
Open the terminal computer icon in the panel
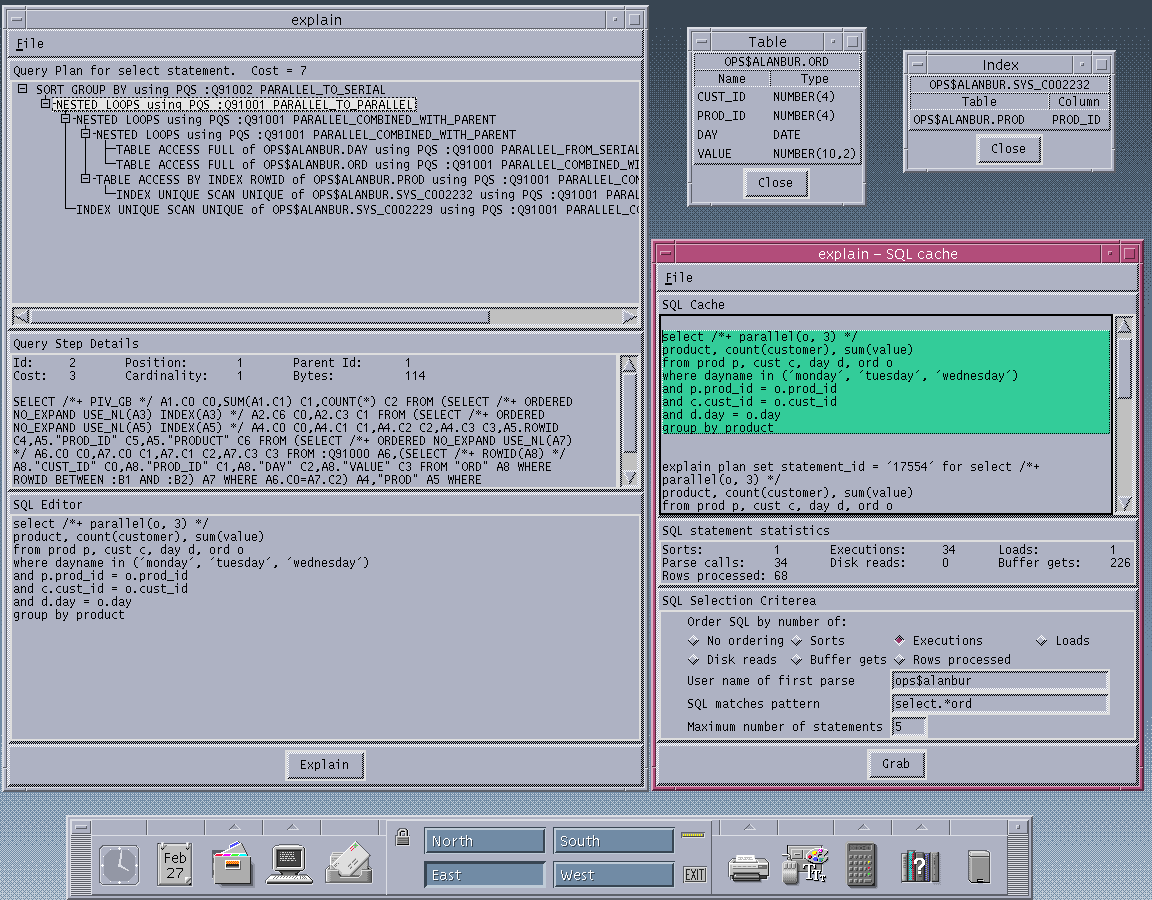point(290,863)
